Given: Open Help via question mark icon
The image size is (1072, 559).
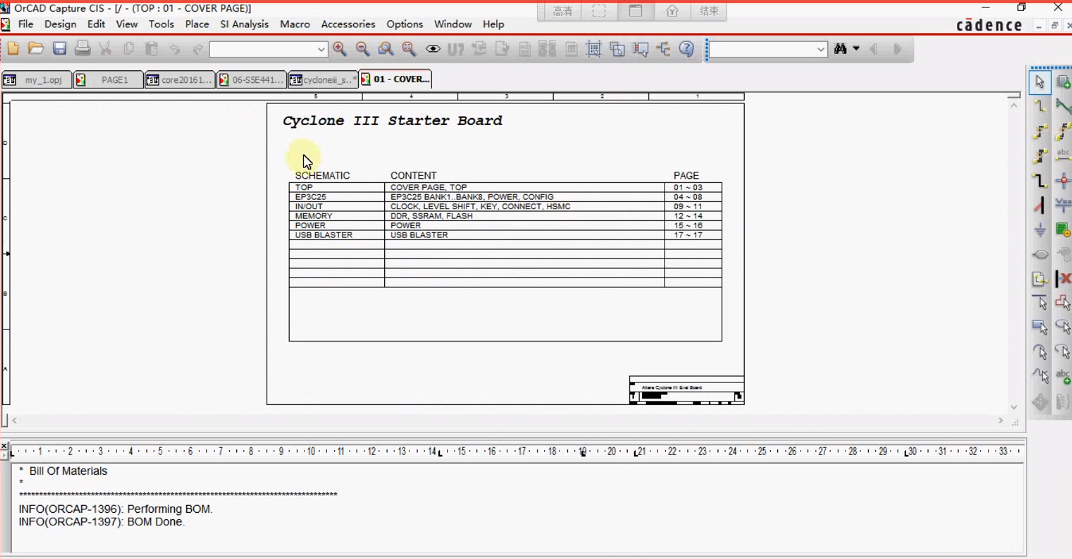Looking at the screenshot, I should (686, 49).
